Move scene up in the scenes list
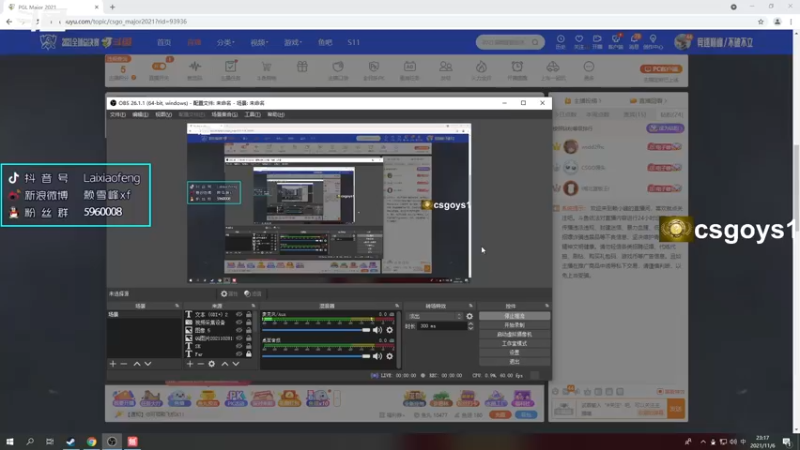Image resolution: width=800 pixels, height=450 pixels. click(137, 364)
